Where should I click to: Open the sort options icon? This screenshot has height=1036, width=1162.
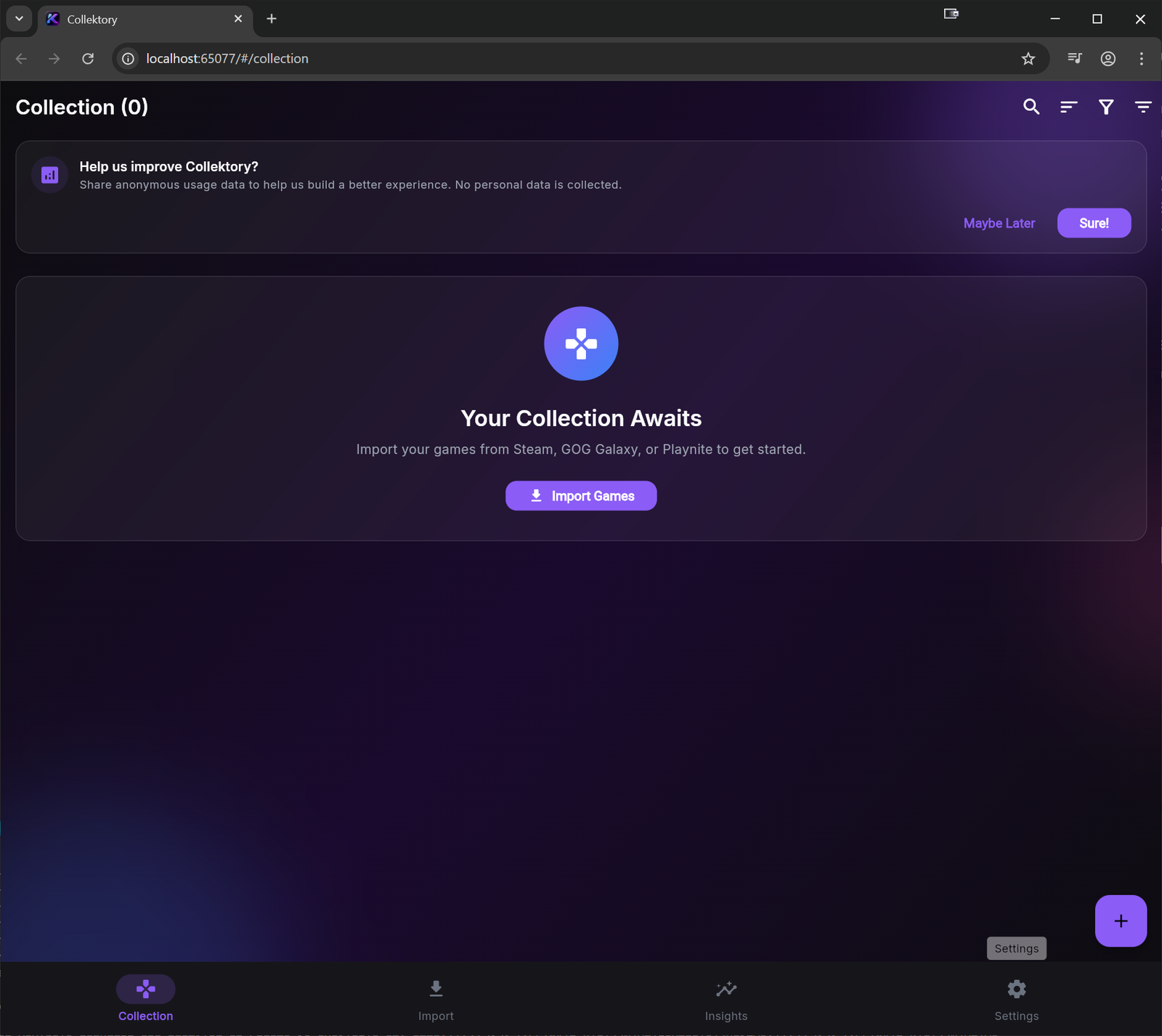pos(1068,107)
